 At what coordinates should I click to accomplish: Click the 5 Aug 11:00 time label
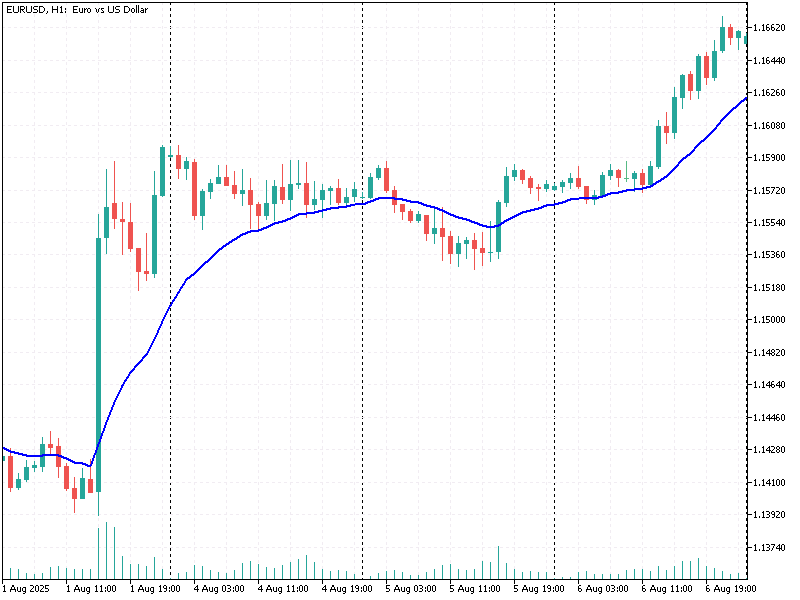pyautogui.click(x=475, y=589)
